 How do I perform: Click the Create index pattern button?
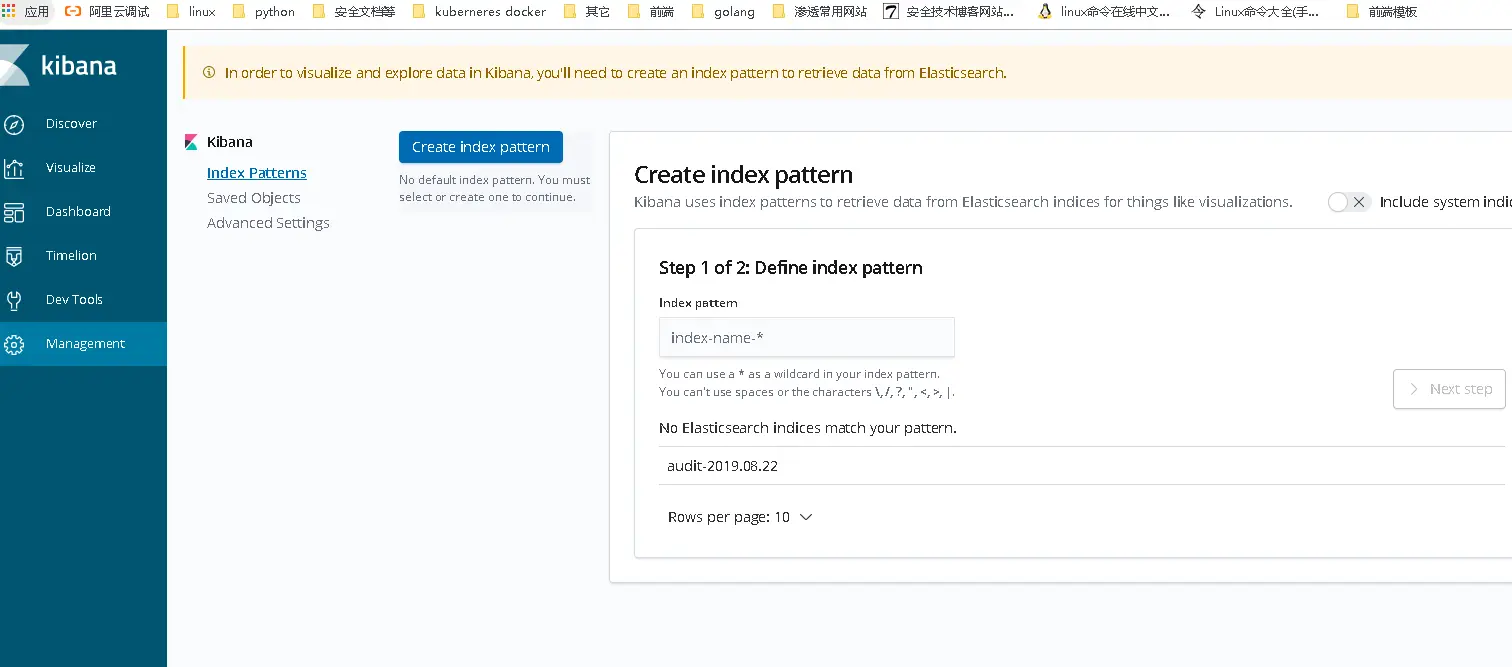point(481,147)
